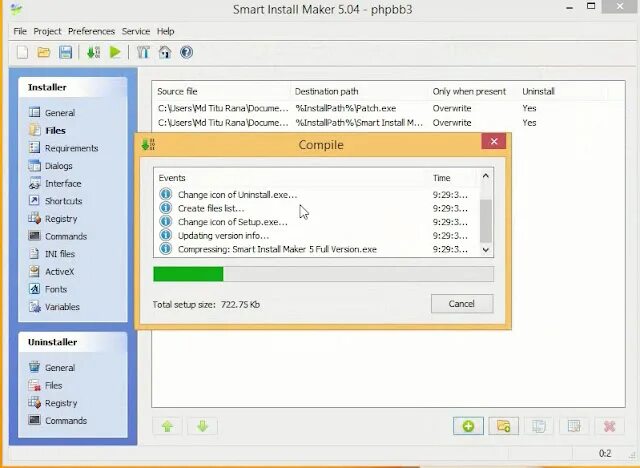The image size is (640, 468).
Task: Click the home page toolbar icon
Action: (165, 52)
